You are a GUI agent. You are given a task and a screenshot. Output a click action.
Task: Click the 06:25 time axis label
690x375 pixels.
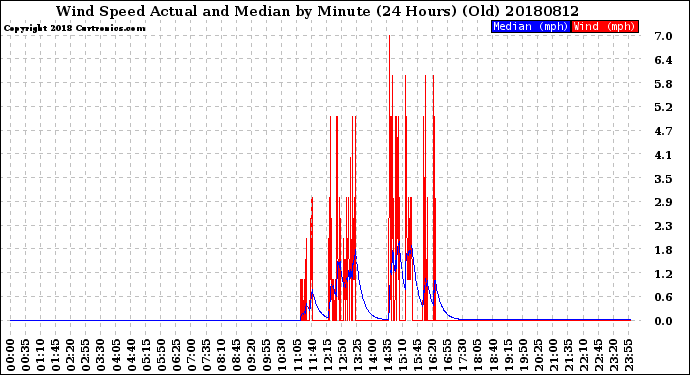[176, 355]
